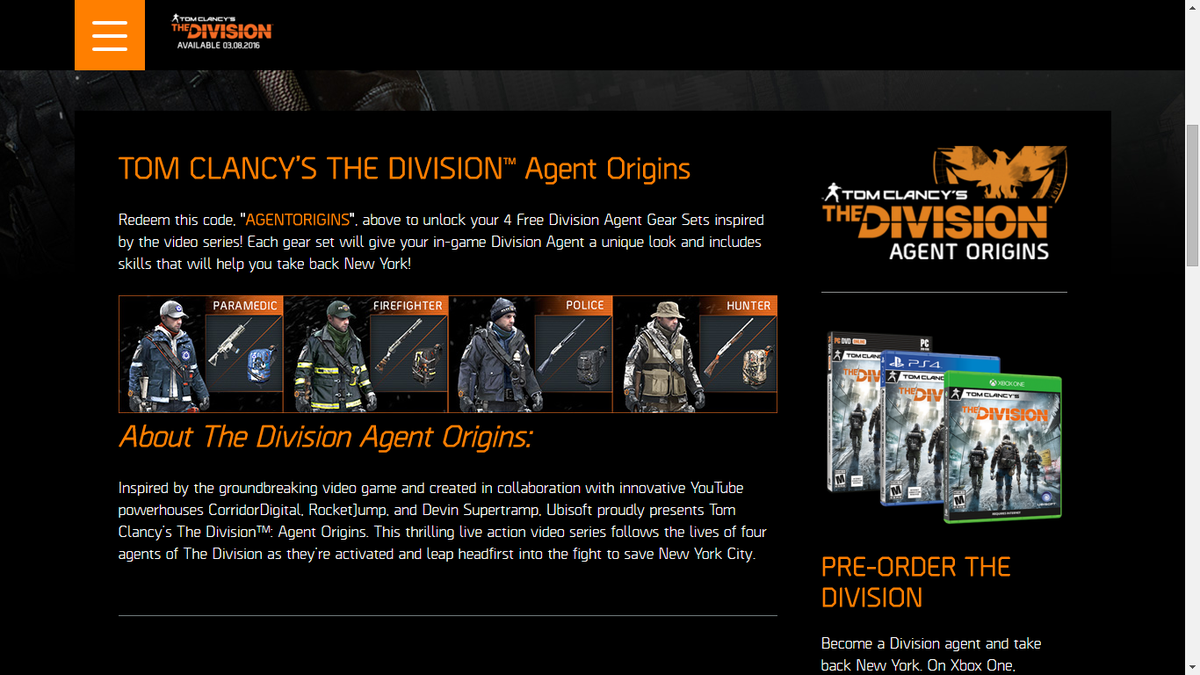Click the About The Division Agent Origins heading
Image resolution: width=1200 pixels, height=675 pixels.
(x=325, y=437)
